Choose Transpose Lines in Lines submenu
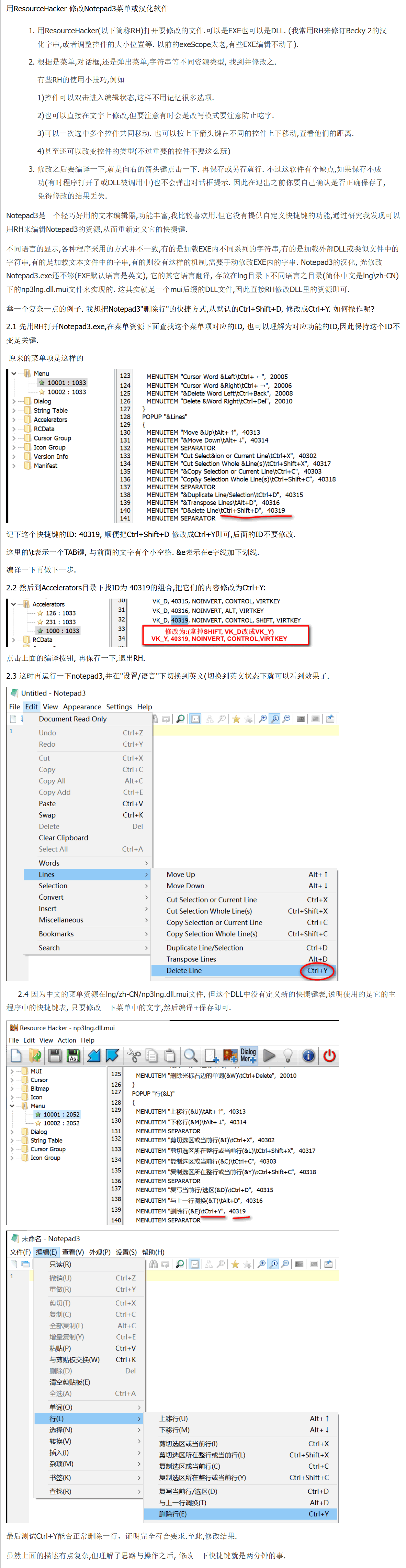This screenshot has width=406, height=1568. click(244, 959)
